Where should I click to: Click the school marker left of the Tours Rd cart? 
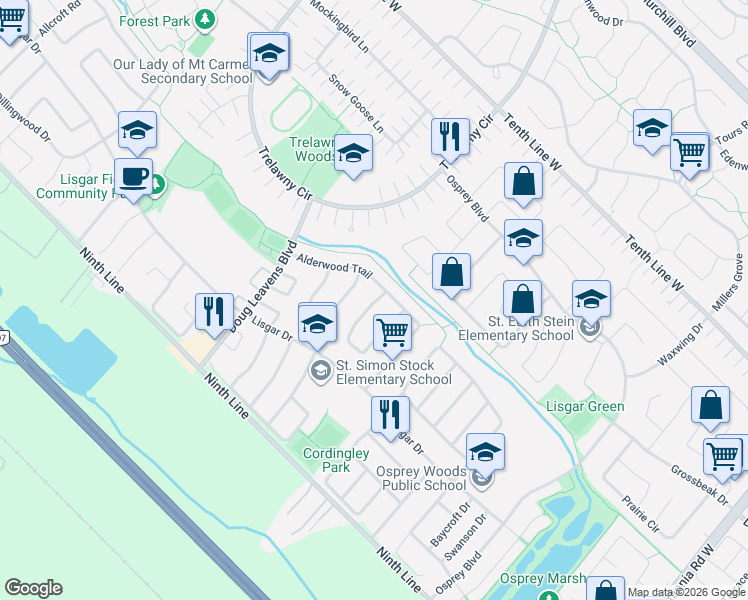coord(652,131)
